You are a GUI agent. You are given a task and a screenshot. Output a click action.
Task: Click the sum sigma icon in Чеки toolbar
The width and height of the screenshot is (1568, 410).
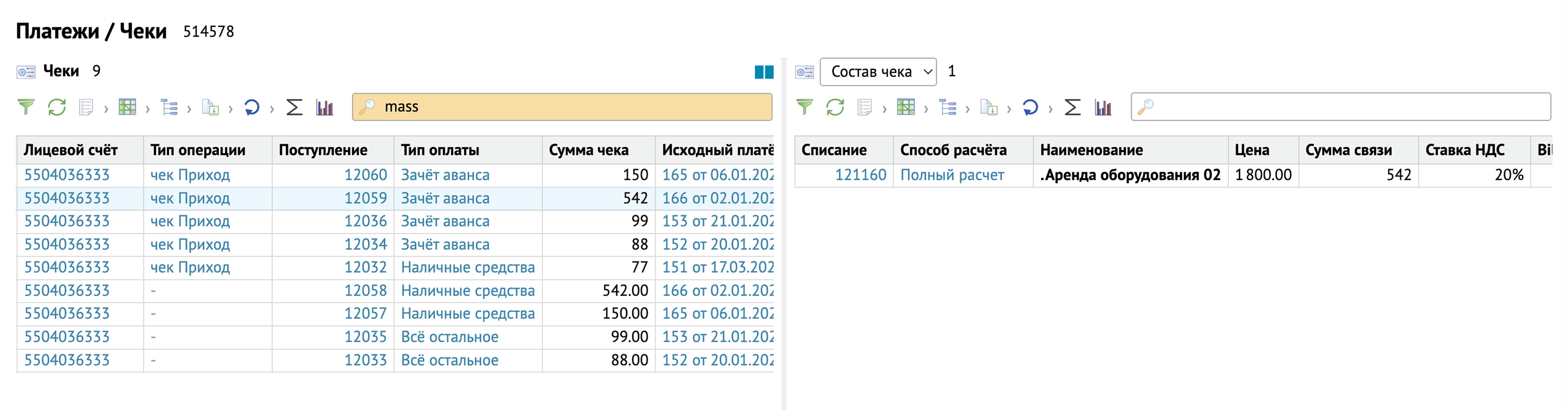coord(294,107)
